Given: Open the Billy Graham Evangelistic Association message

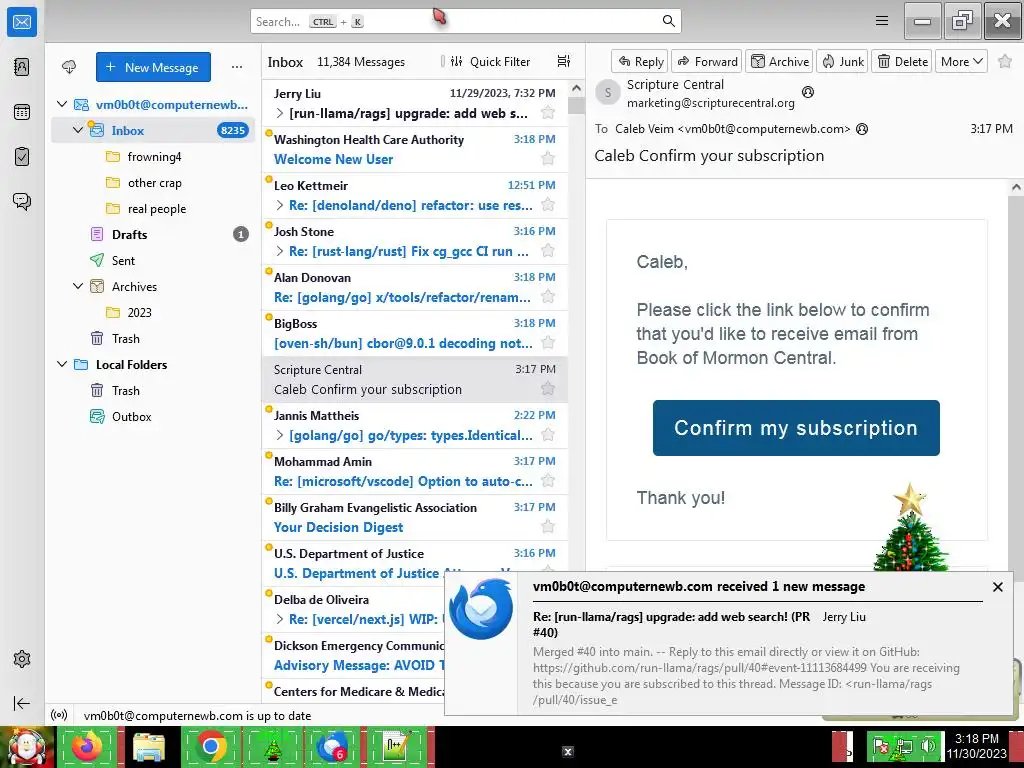Looking at the screenshot, I should [415, 517].
